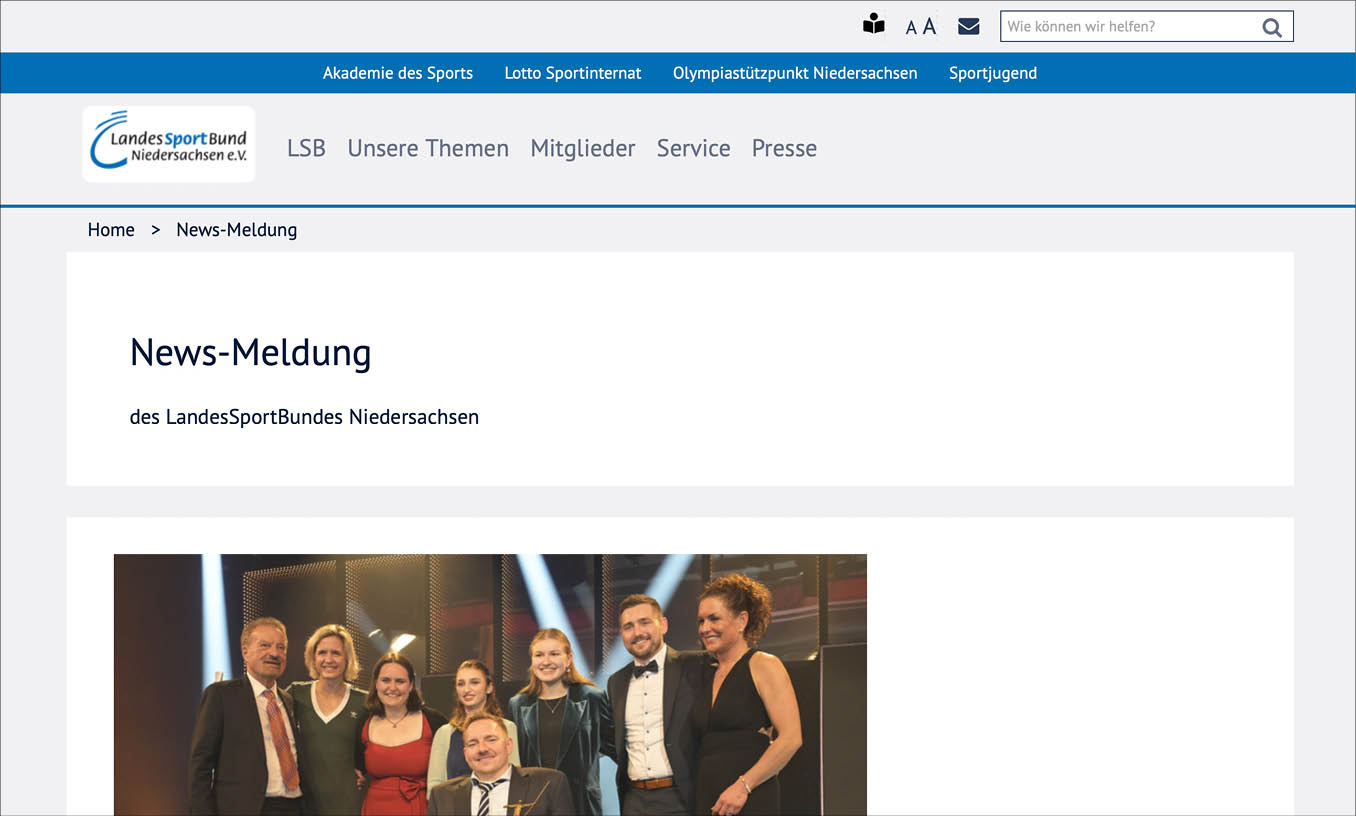Viewport: 1356px width, 816px height.
Task: Open the Service dropdown menu
Action: [x=693, y=148]
